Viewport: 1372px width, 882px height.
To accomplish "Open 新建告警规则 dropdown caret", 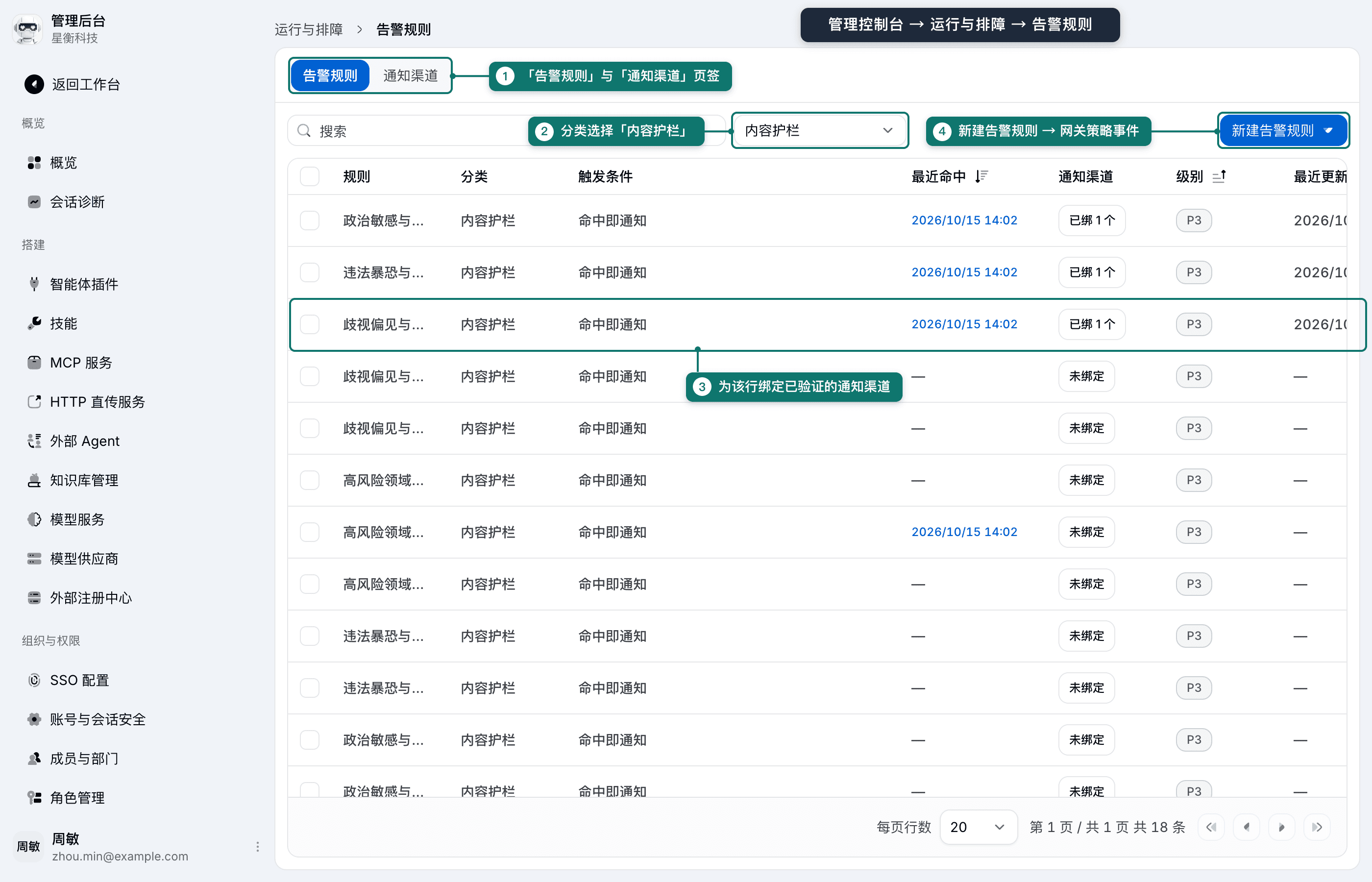I will click(1328, 130).
